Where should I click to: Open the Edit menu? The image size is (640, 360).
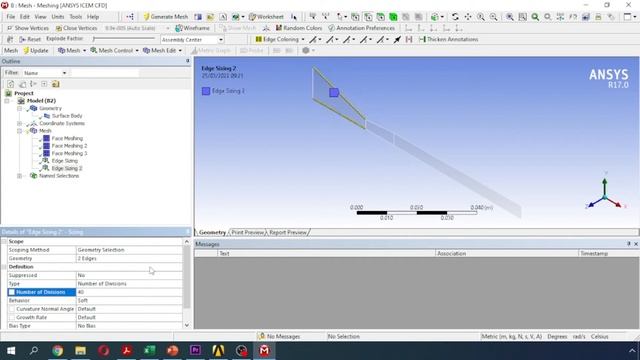(25, 17)
